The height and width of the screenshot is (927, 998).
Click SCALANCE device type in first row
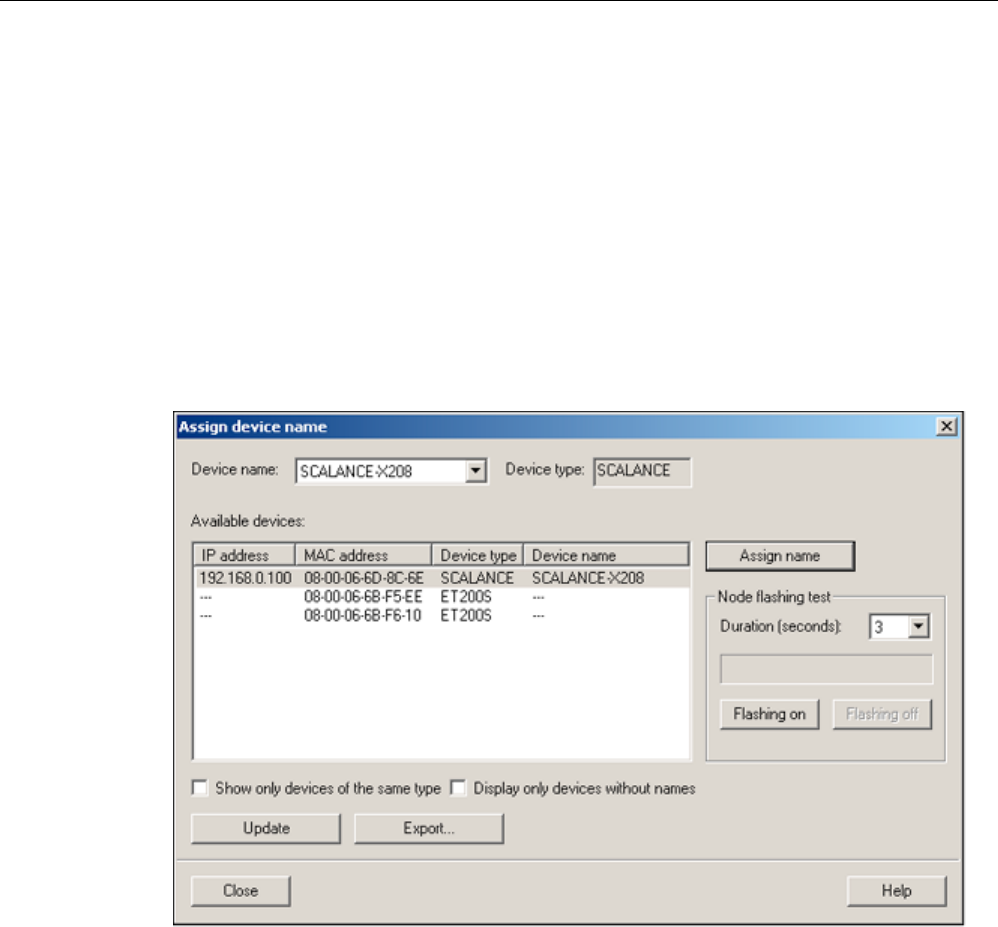[477, 578]
